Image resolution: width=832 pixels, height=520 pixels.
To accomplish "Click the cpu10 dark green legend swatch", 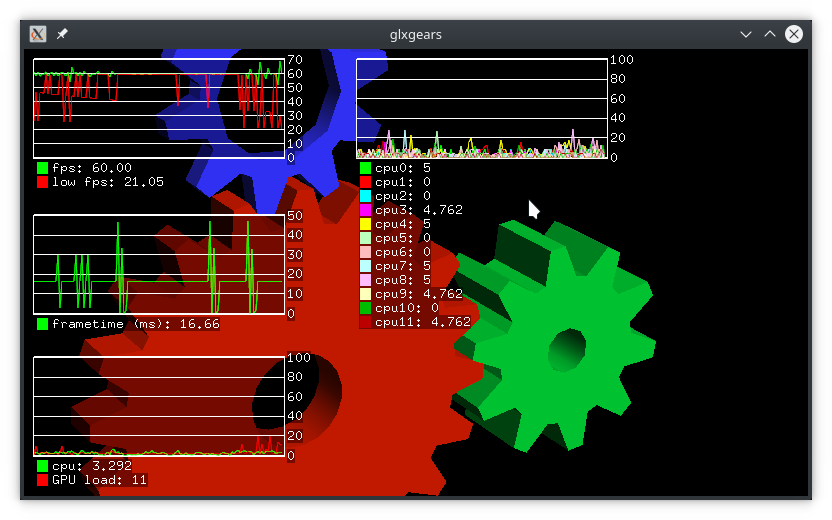I will tap(366, 308).
